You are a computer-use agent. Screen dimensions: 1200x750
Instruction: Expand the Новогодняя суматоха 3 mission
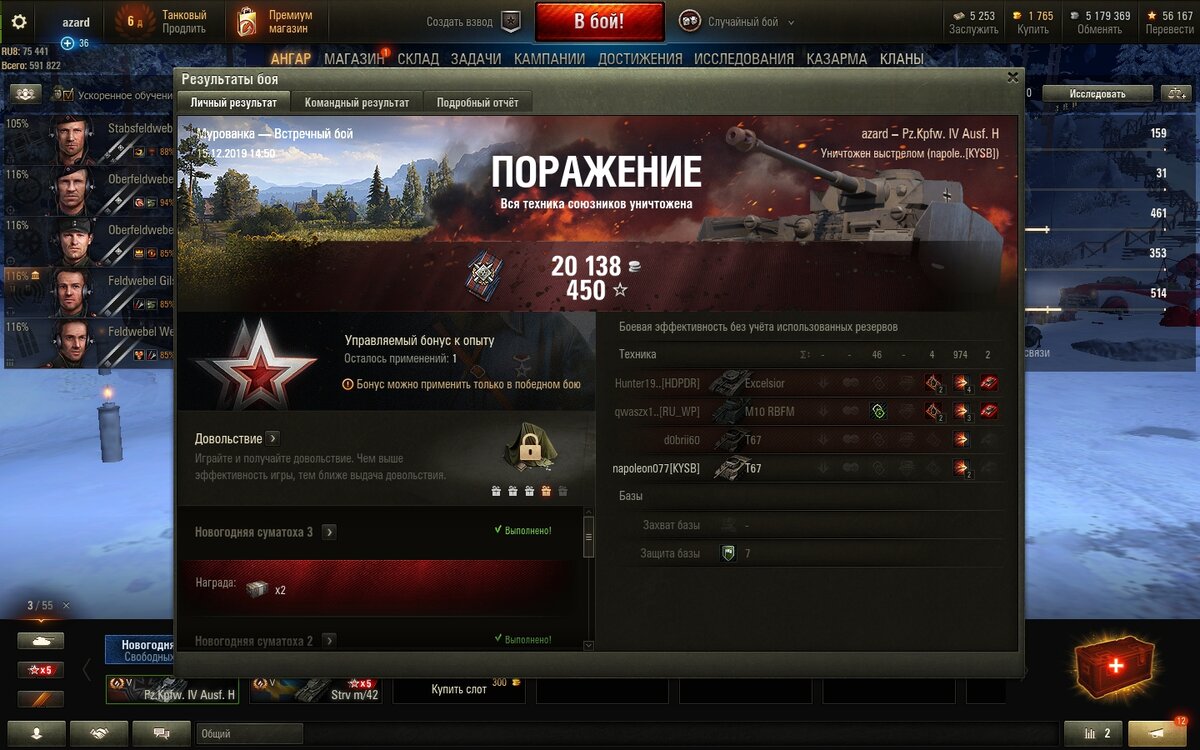click(329, 532)
